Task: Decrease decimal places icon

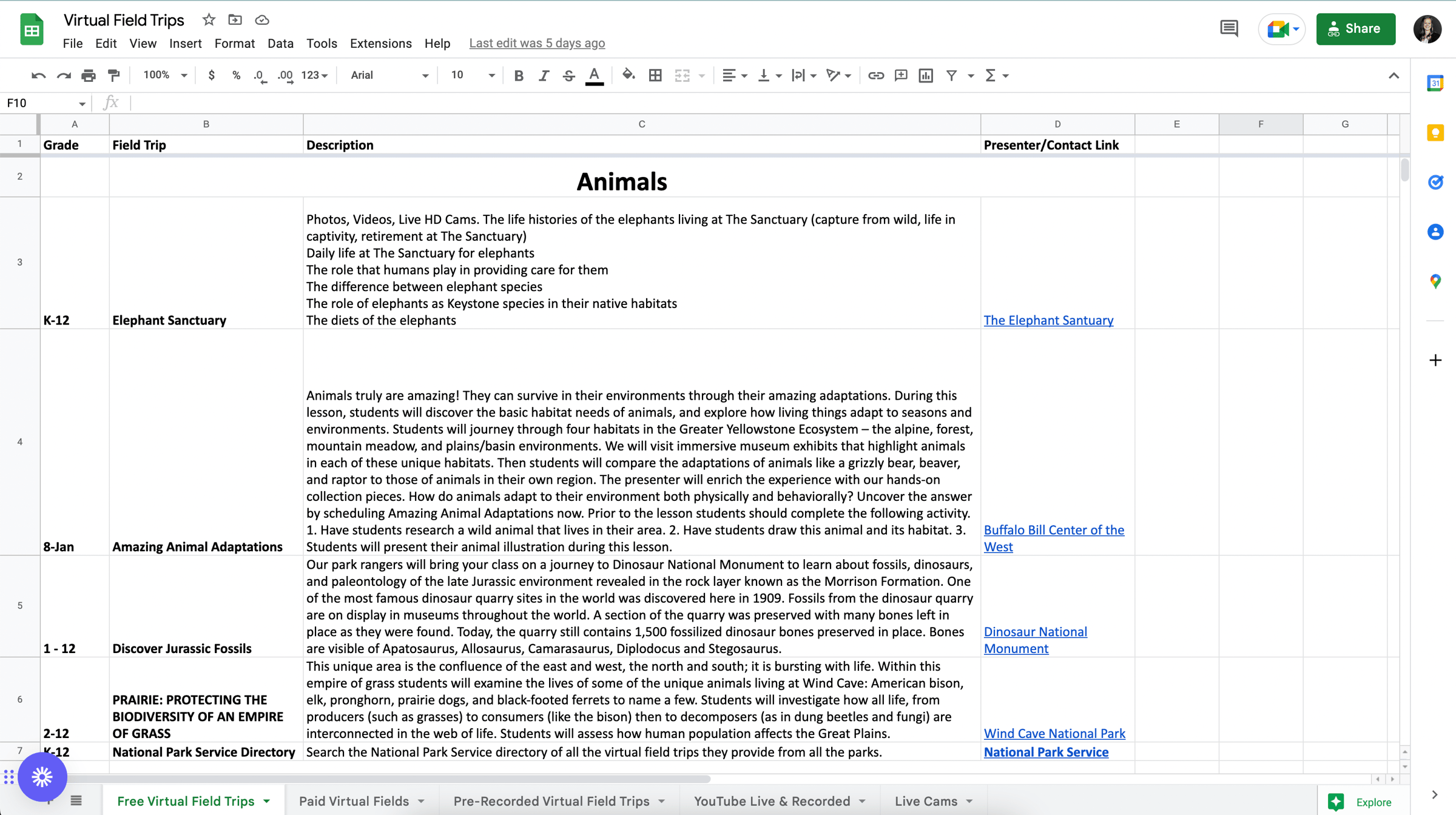Action: coord(260,75)
